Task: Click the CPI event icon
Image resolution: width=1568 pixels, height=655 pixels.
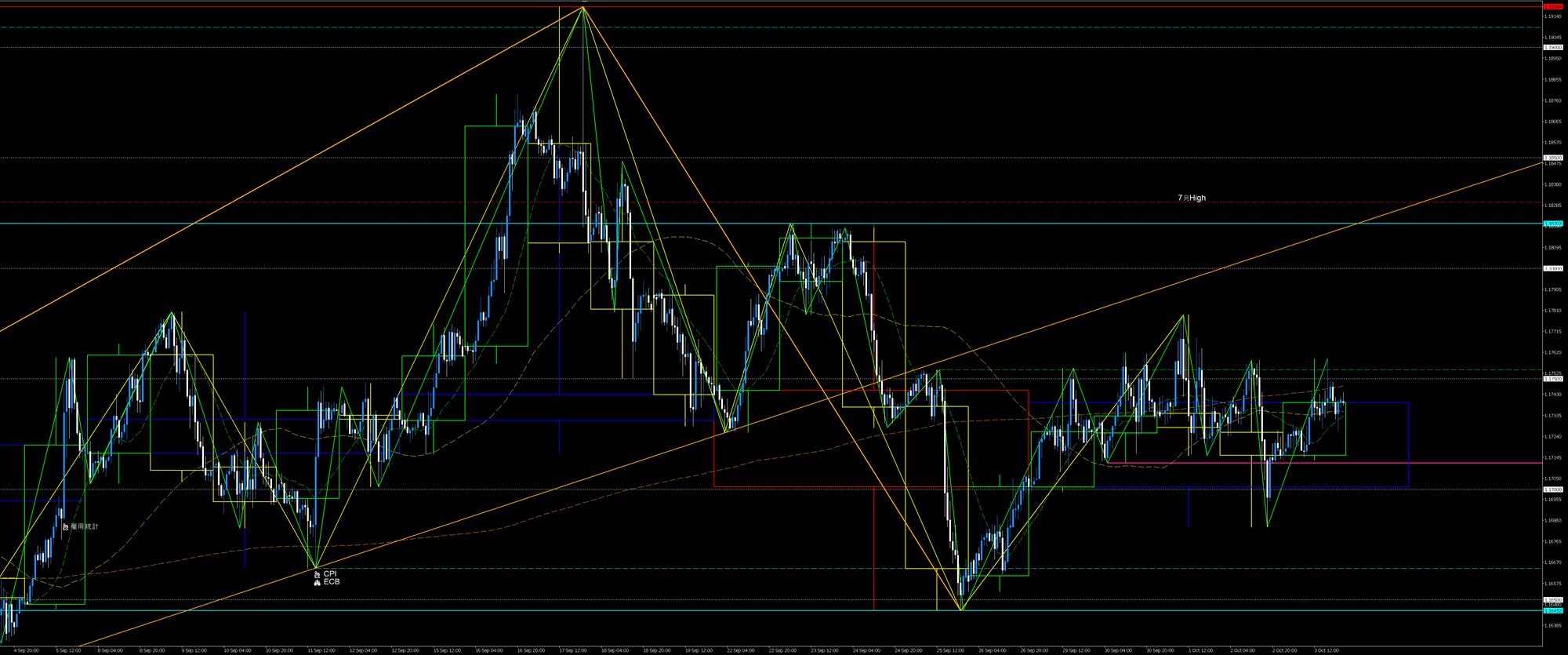Action: tap(317, 574)
